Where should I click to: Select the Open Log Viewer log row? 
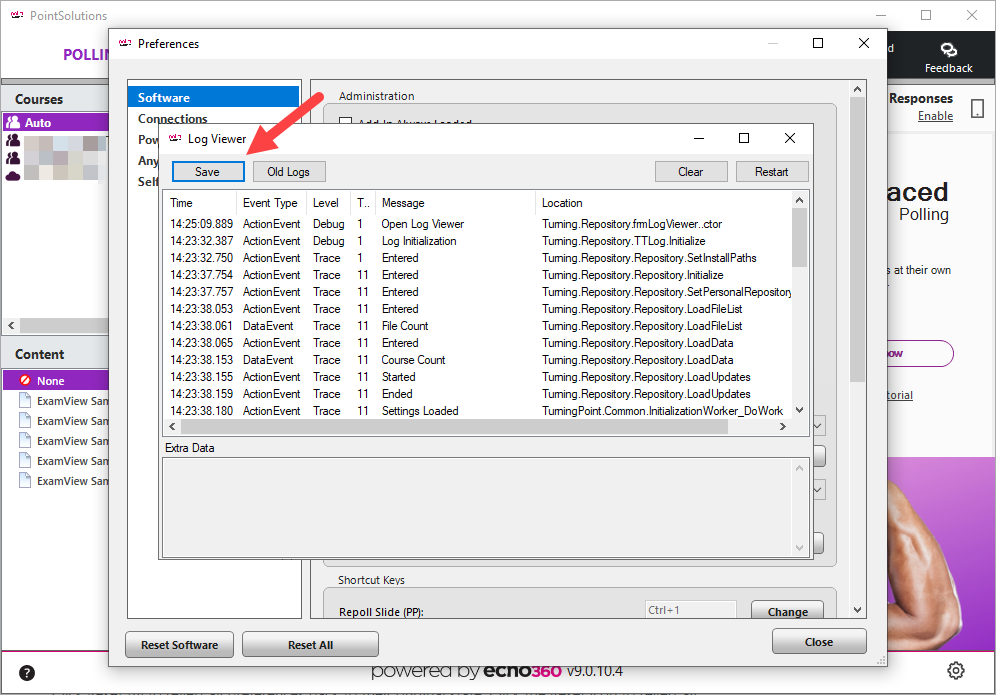coord(478,224)
